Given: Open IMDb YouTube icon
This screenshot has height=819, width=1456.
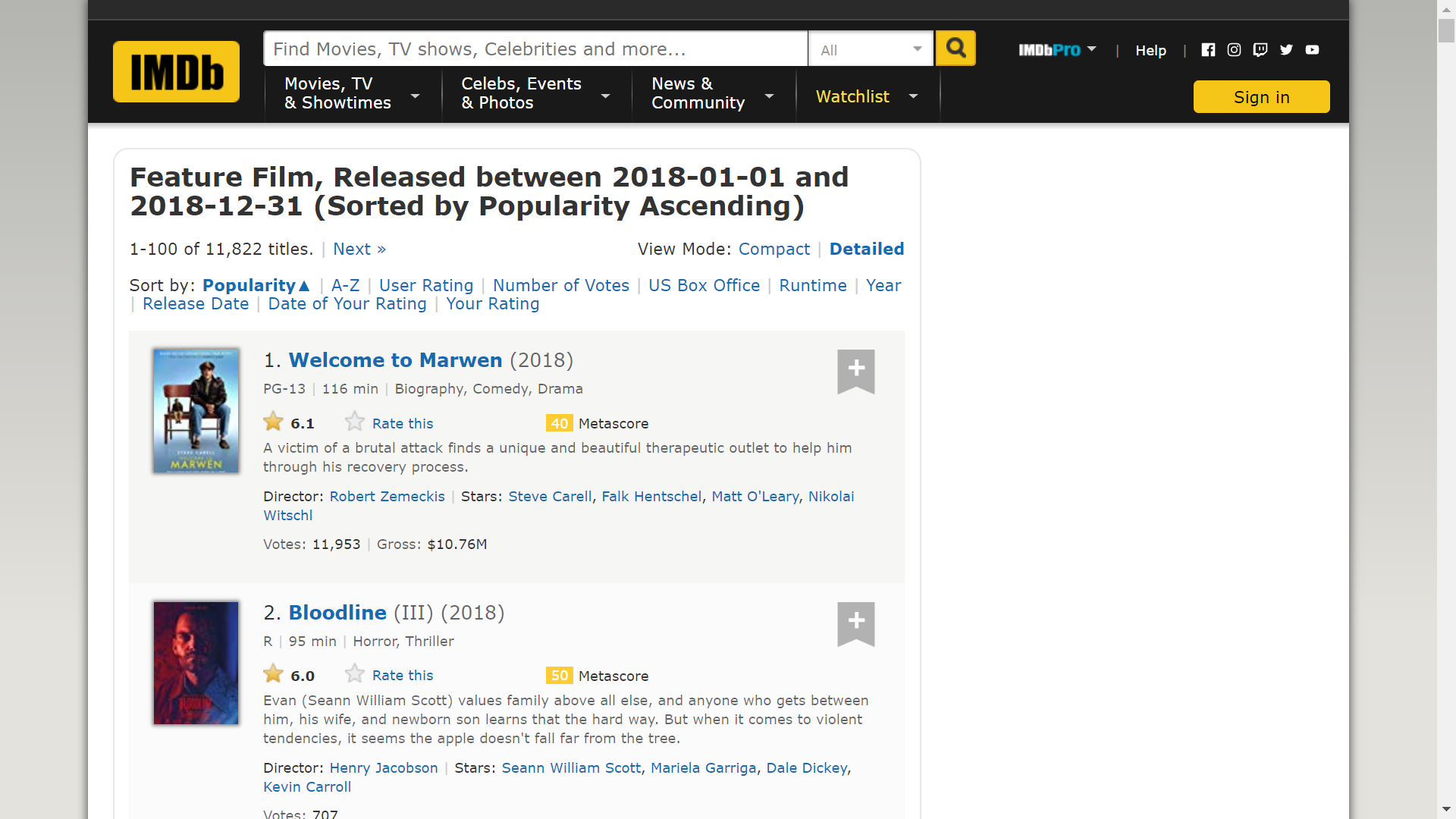Looking at the screenshot, I should tap(1312, 50).
